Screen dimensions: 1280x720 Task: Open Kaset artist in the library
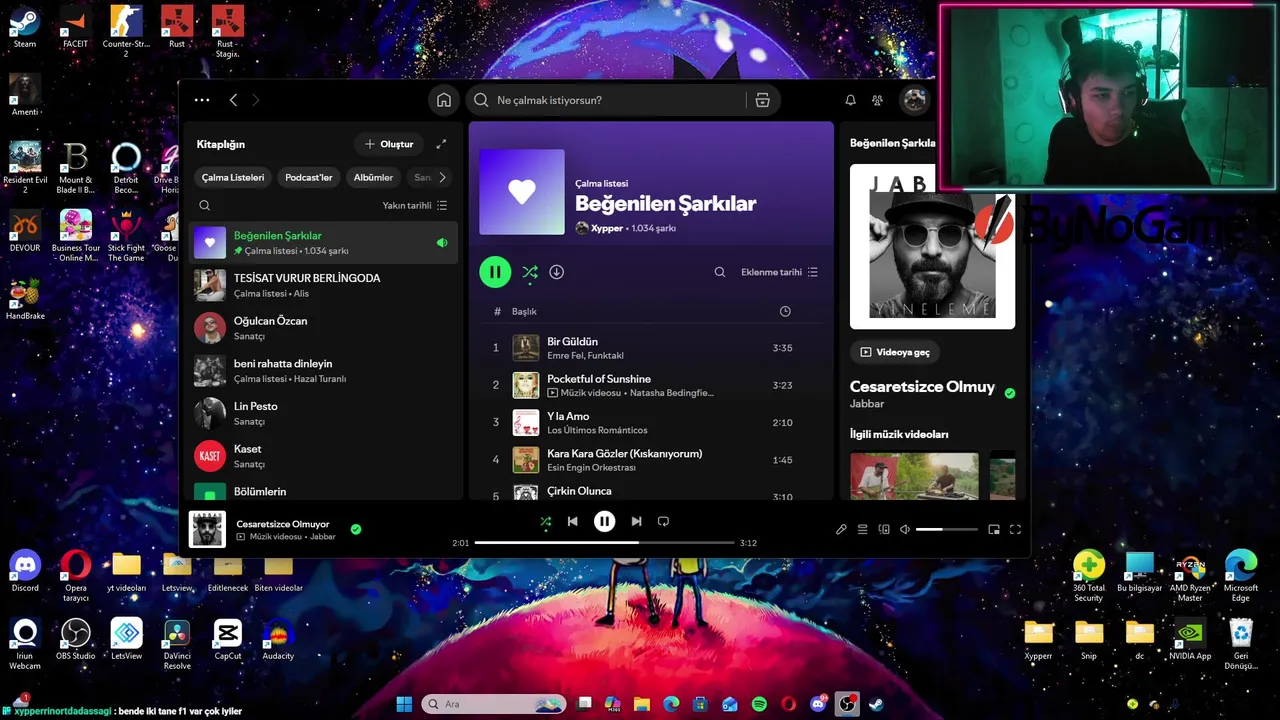tap(324, 456)
